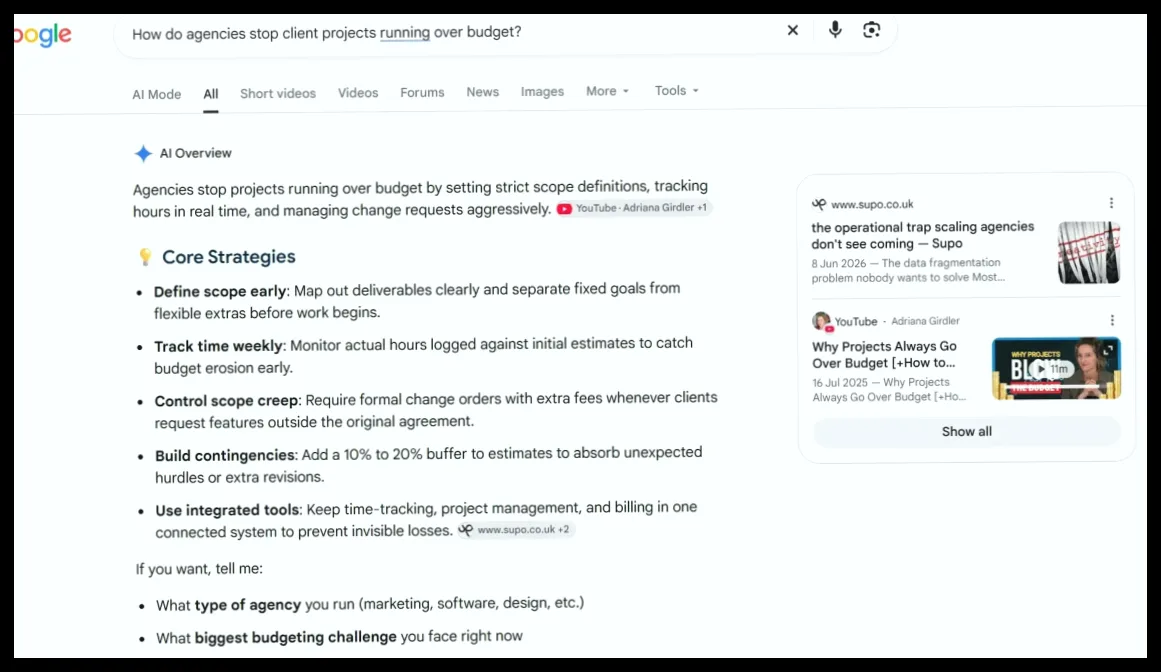Click the www.supo.co.uk +2 source chip

pos(515,530)
